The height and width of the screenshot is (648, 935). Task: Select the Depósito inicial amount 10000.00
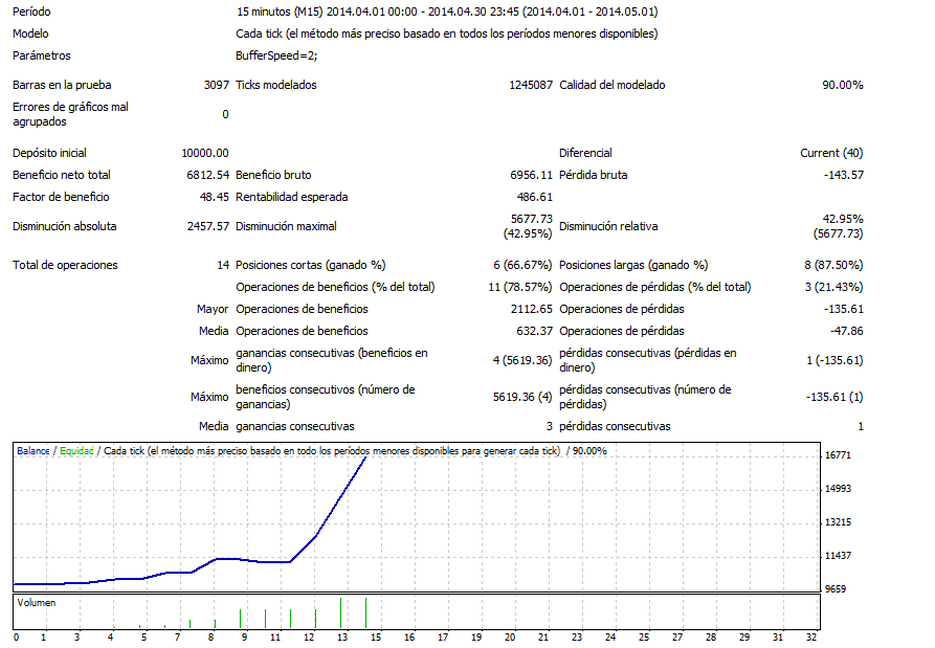point(205,153)
